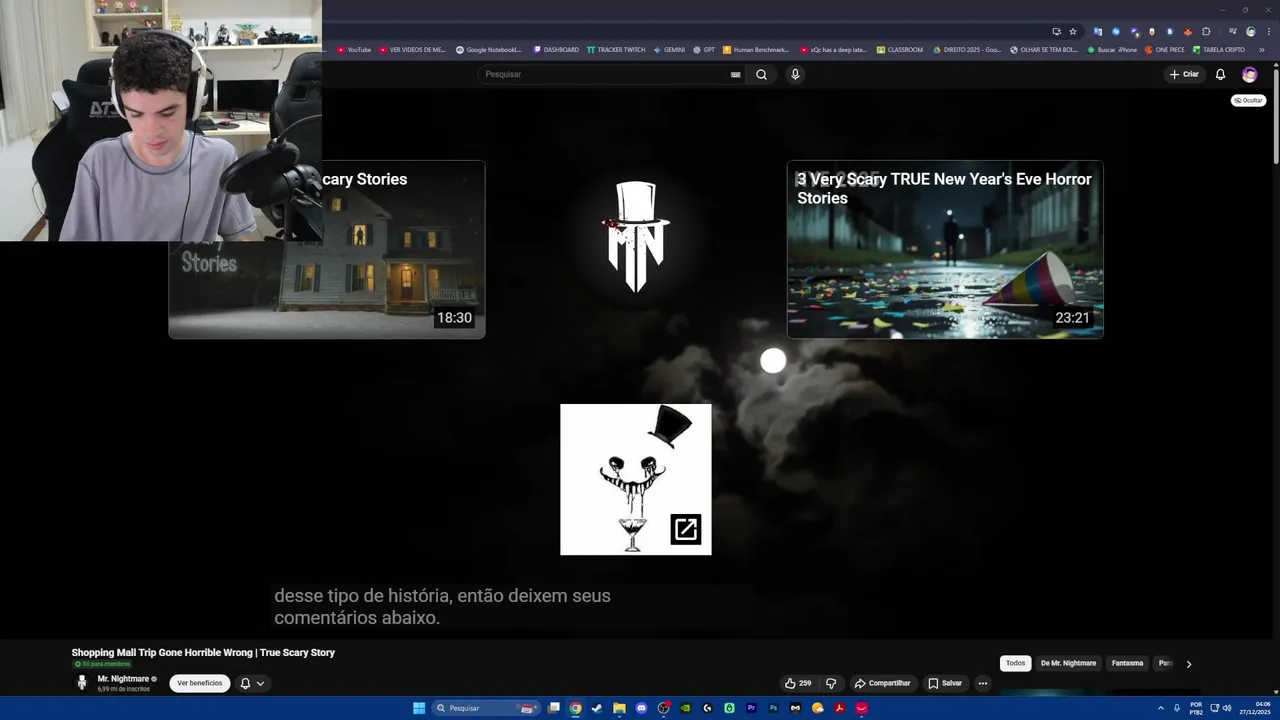Open Steam from the taskbar
The width and height of the screenshot is (1280, 720).
click(x=597, y=708)
